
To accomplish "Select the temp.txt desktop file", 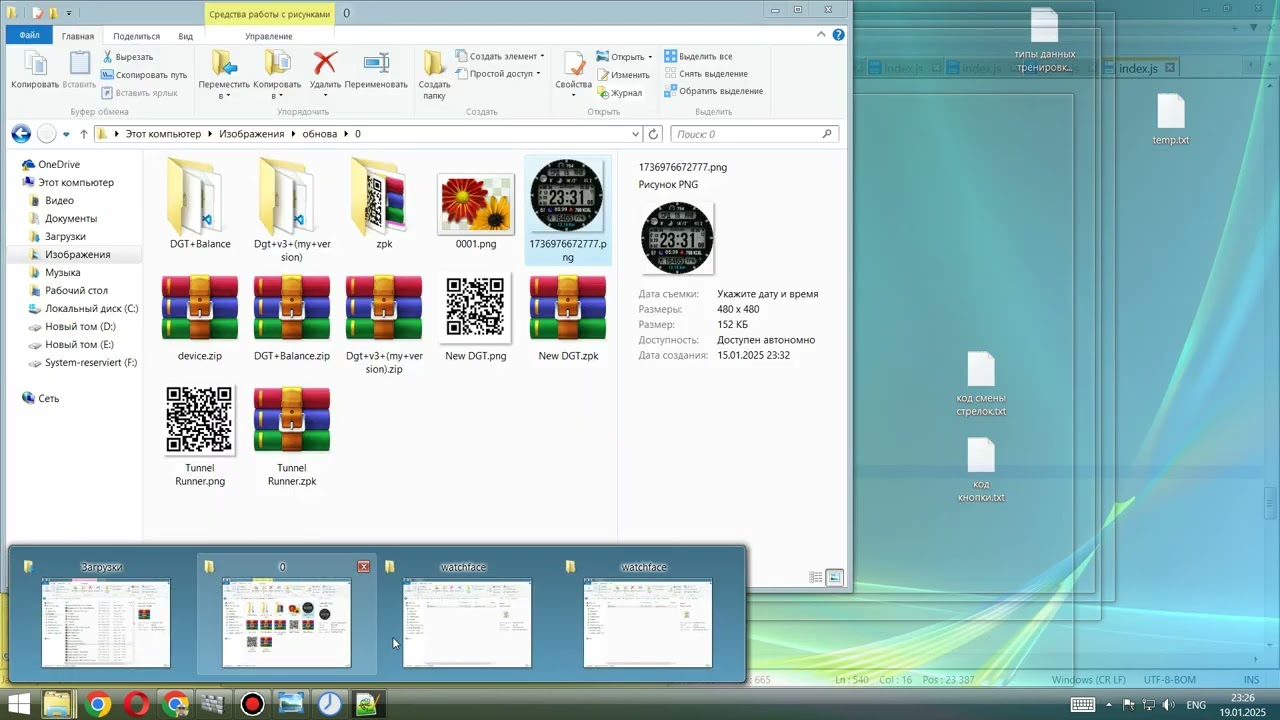I will click(1170, 120).
